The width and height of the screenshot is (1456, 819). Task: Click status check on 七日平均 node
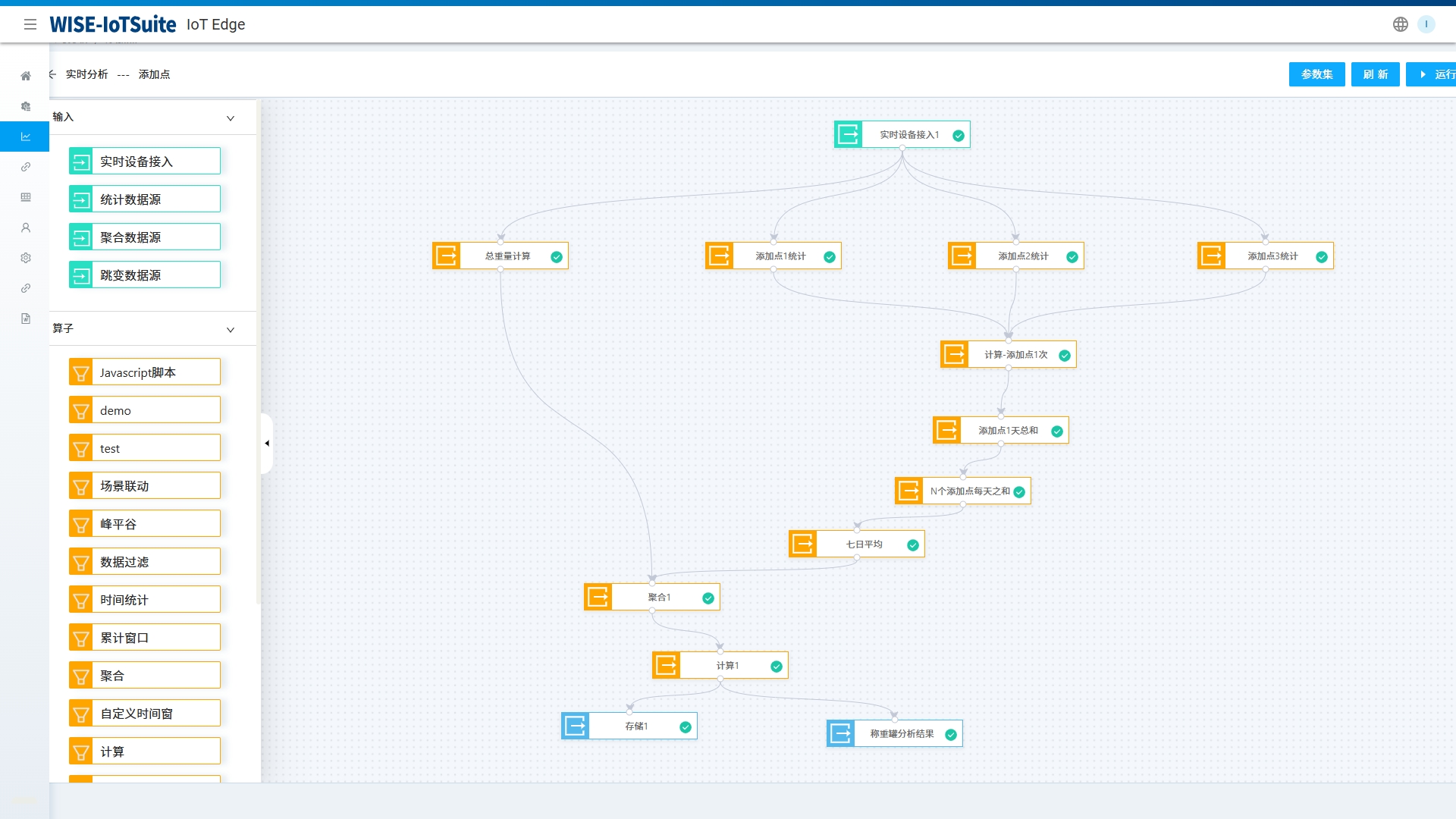(913, 545)
